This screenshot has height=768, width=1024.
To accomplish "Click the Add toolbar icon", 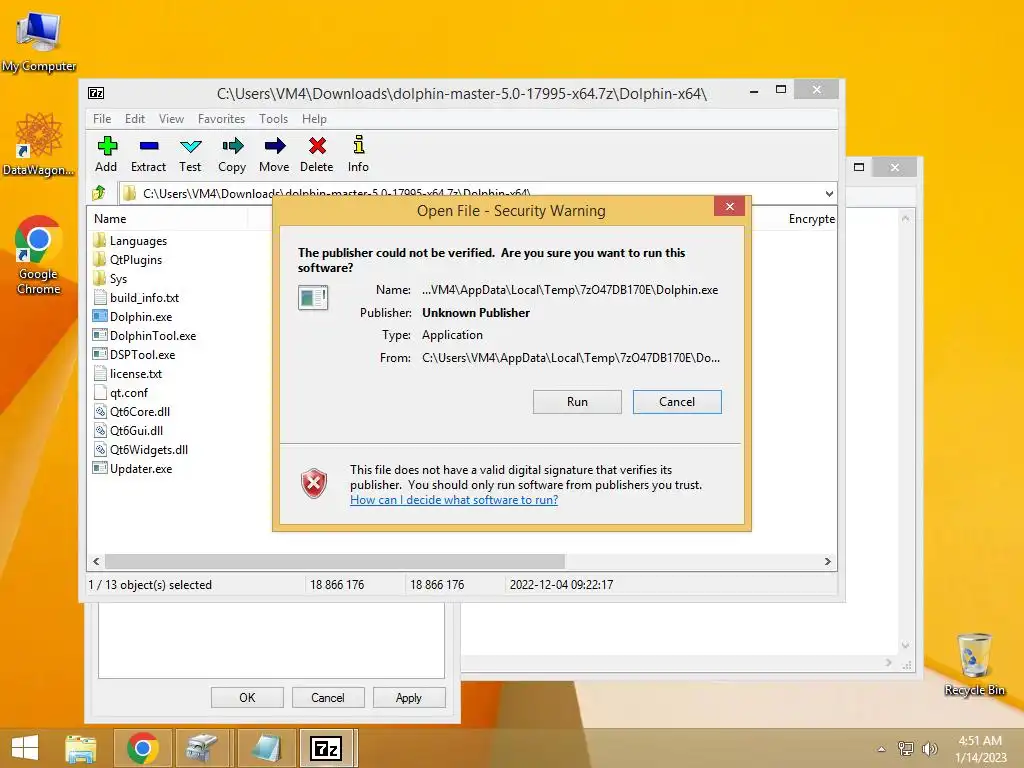I will tap(106, 146).
